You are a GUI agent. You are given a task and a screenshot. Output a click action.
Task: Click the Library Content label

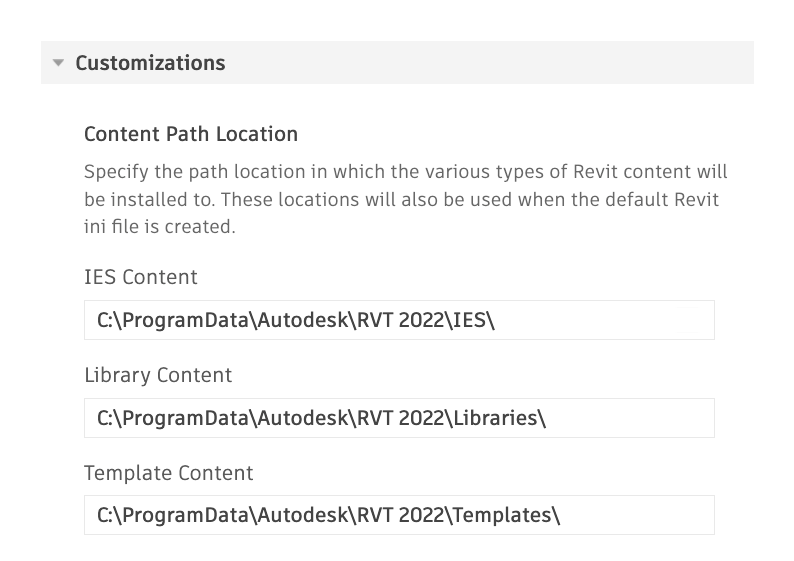coord(158,376)
